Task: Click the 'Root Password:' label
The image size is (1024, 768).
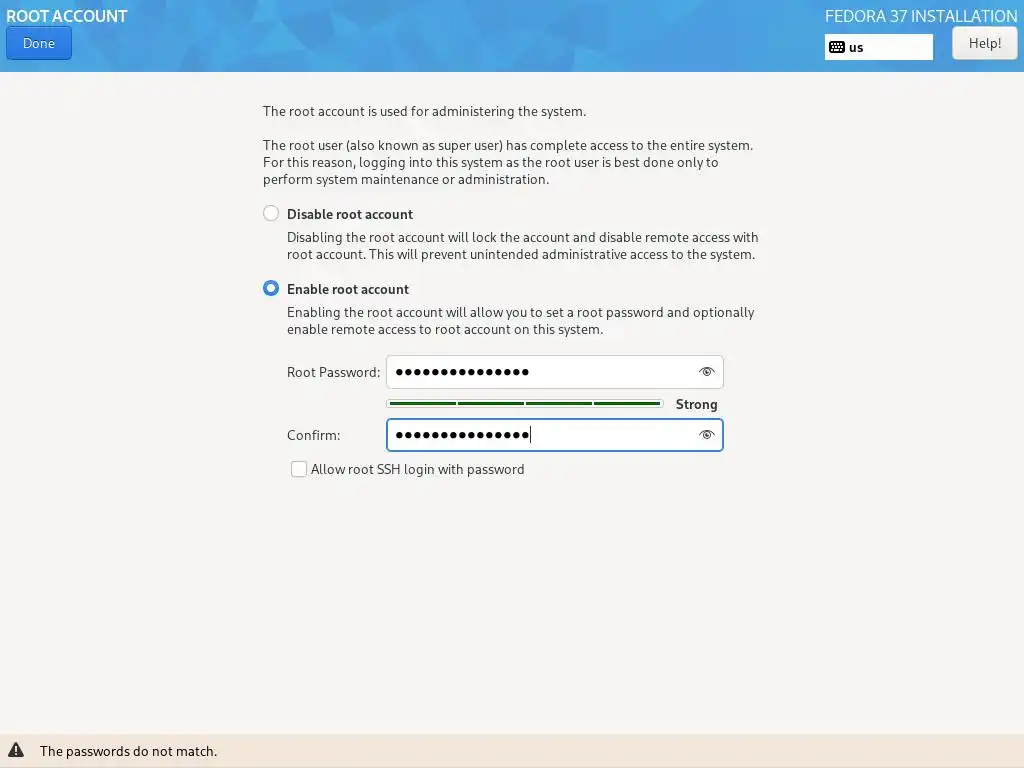Action: [333, 372]
